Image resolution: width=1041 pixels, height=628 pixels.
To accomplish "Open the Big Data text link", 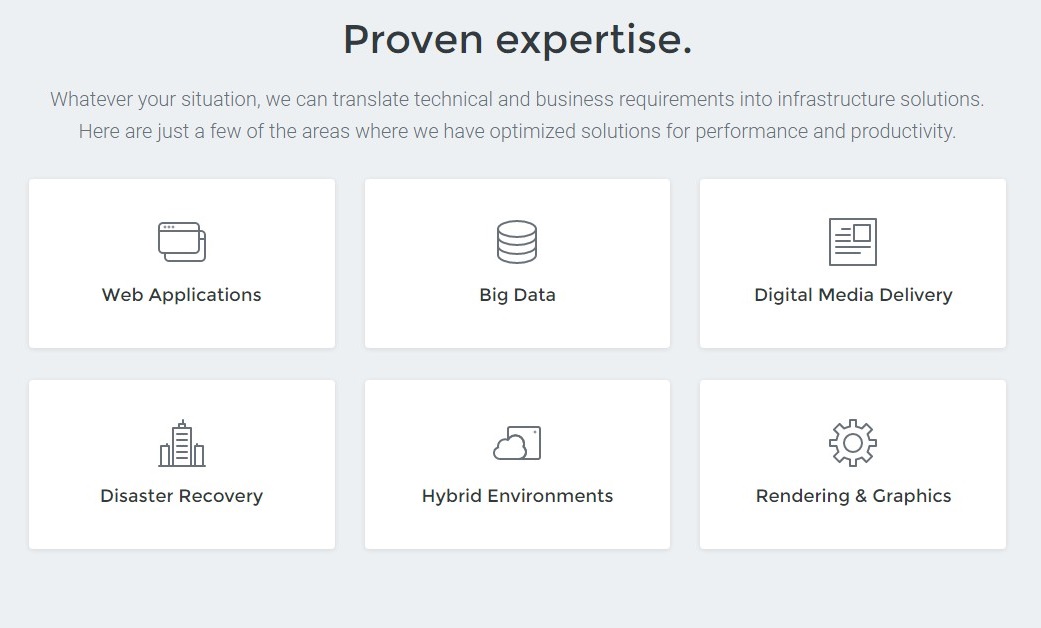I will tap(517, 295).
